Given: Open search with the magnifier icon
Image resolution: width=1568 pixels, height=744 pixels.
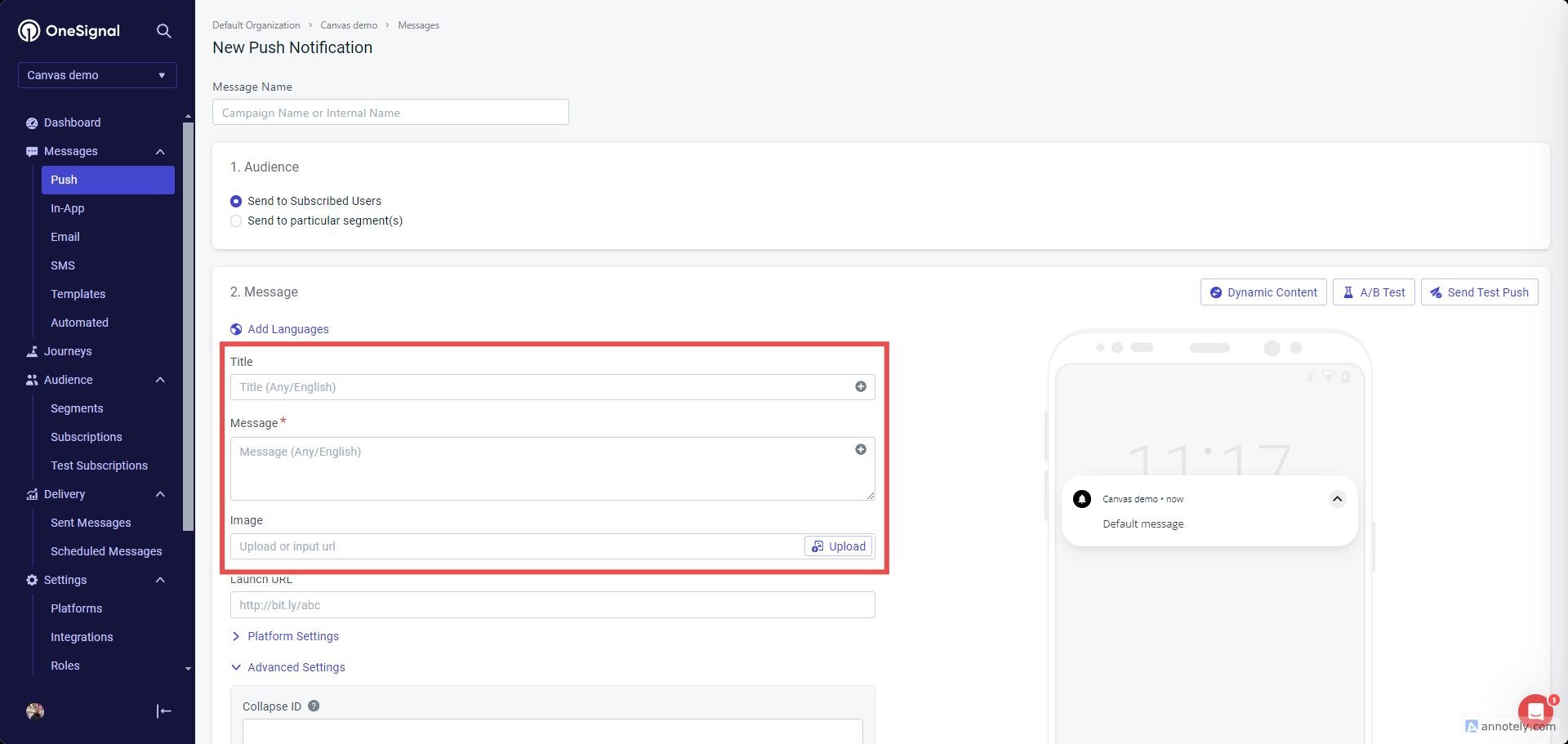Looking at the screenshot, I should pos(163,31).
